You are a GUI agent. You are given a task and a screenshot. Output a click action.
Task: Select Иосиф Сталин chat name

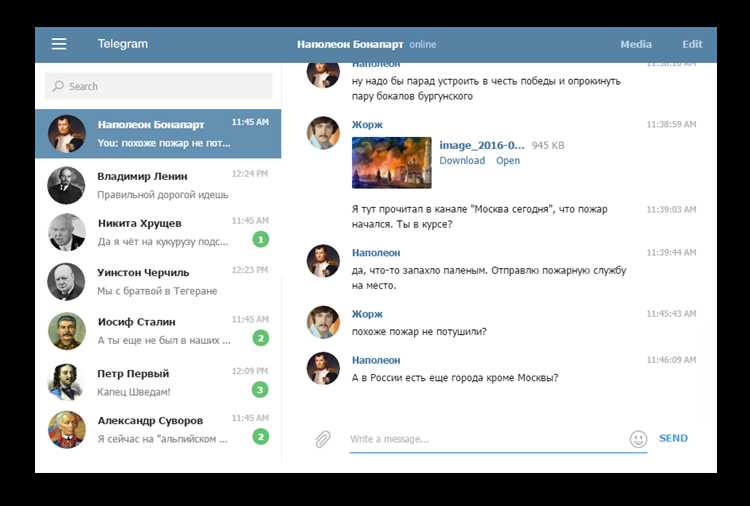tap(136, 322)
